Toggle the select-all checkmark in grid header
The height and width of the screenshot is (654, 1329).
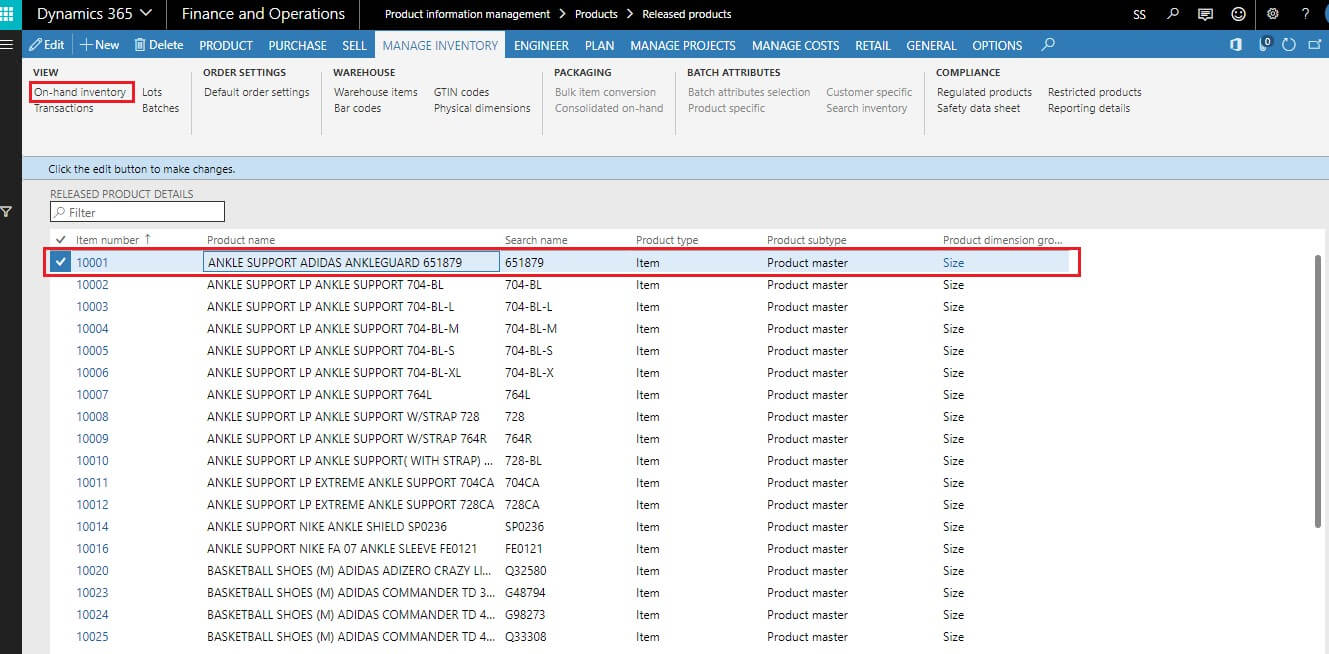[61, 240]
